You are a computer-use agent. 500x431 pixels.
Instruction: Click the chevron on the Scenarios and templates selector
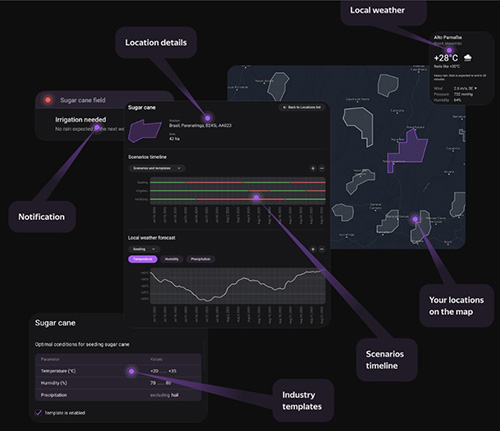pyautogui.click(x=179, y=168)
